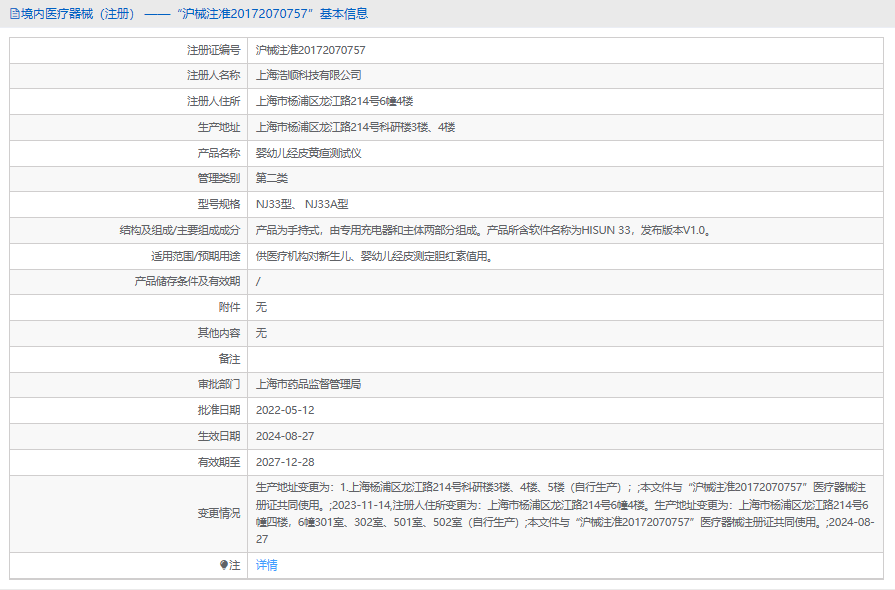
Task: Click the 其他内容 label
Action: coord(219,333)
